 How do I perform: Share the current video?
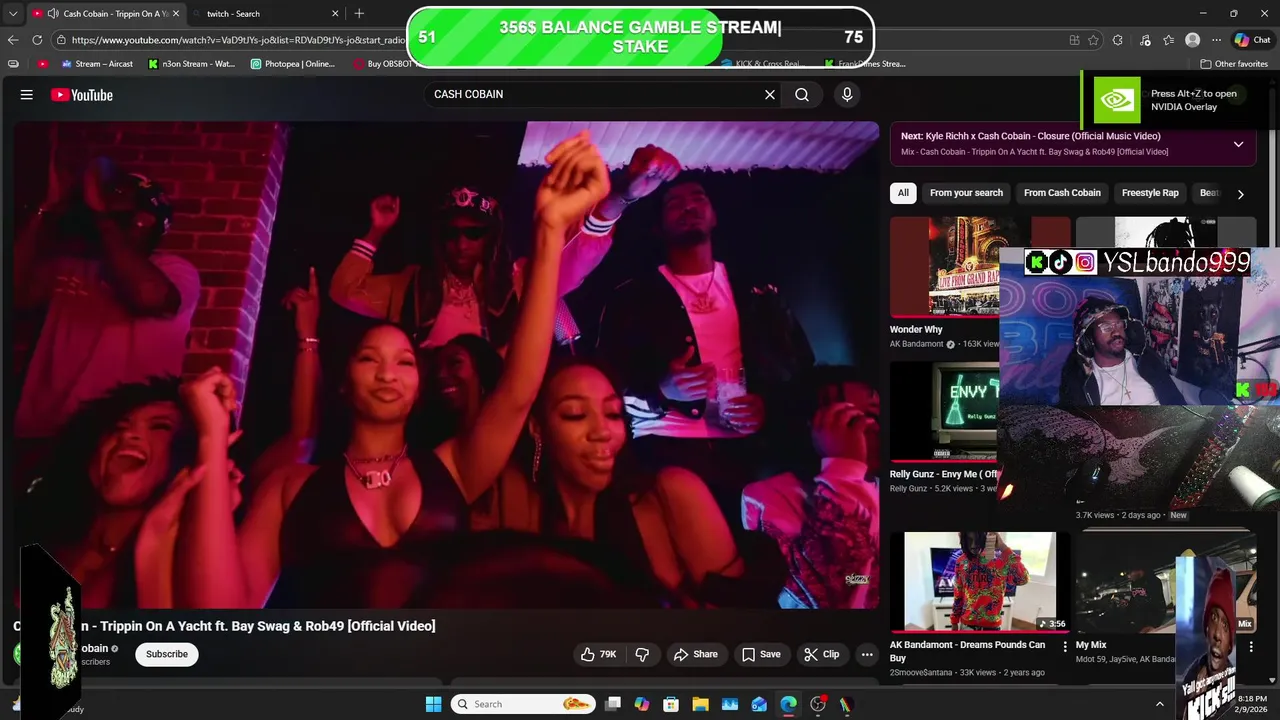tap(695, 654)
